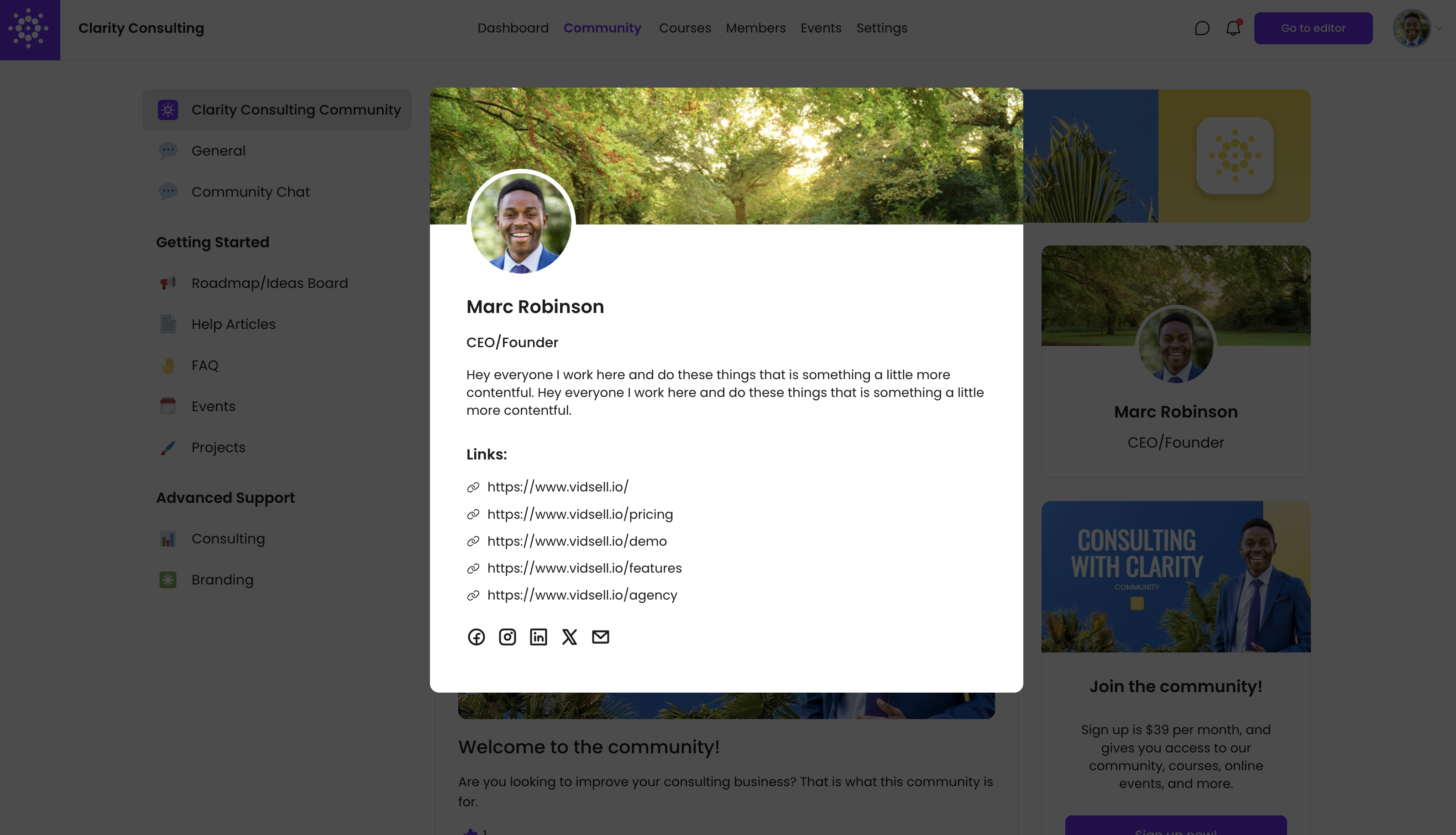
Task: Open the Members menu item
Action: 755,28
